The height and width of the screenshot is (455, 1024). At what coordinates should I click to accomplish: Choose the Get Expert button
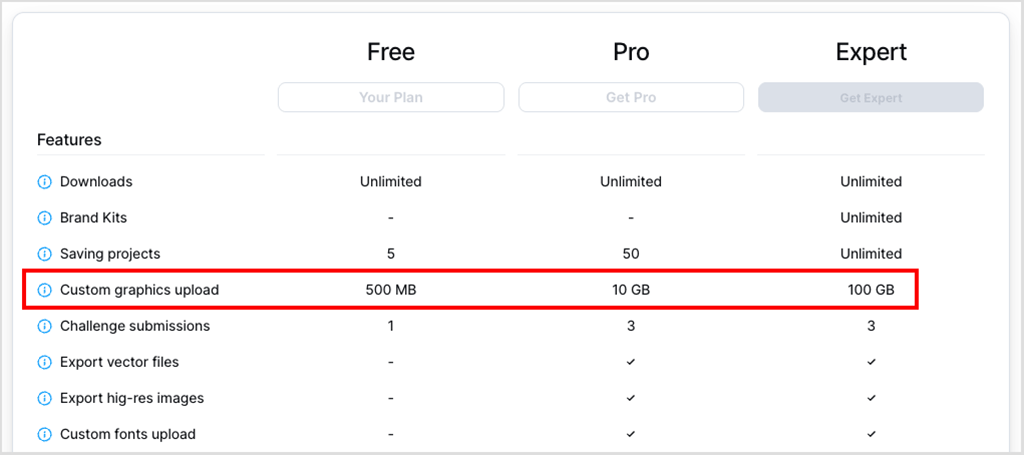point(871,98)
